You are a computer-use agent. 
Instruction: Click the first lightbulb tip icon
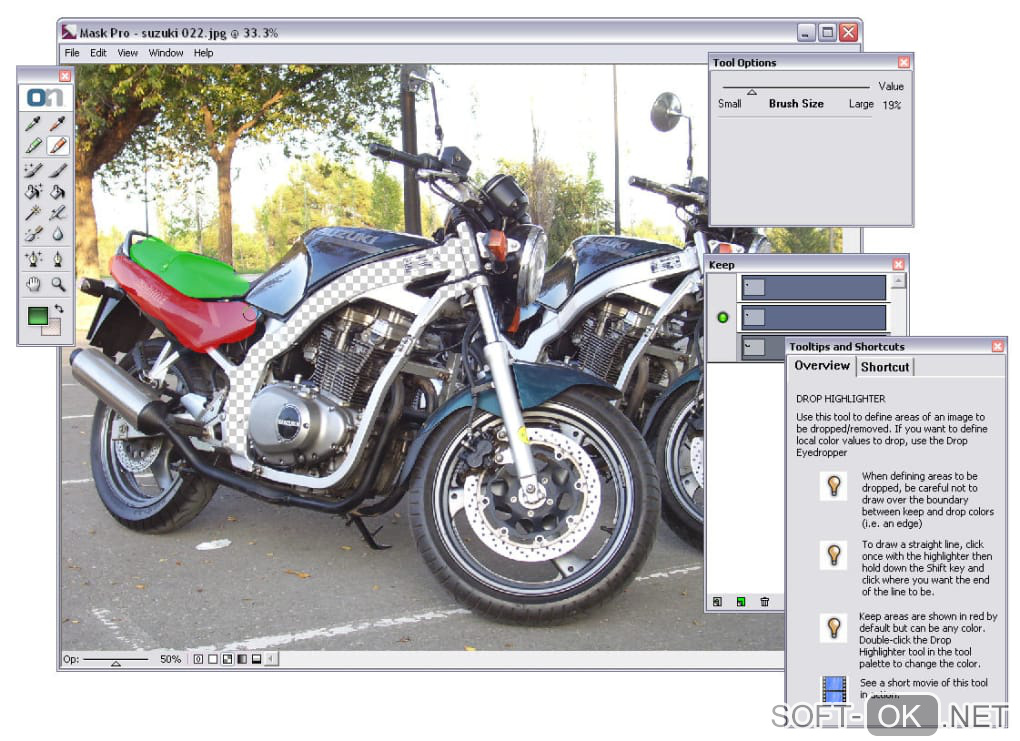pos(833,485)
